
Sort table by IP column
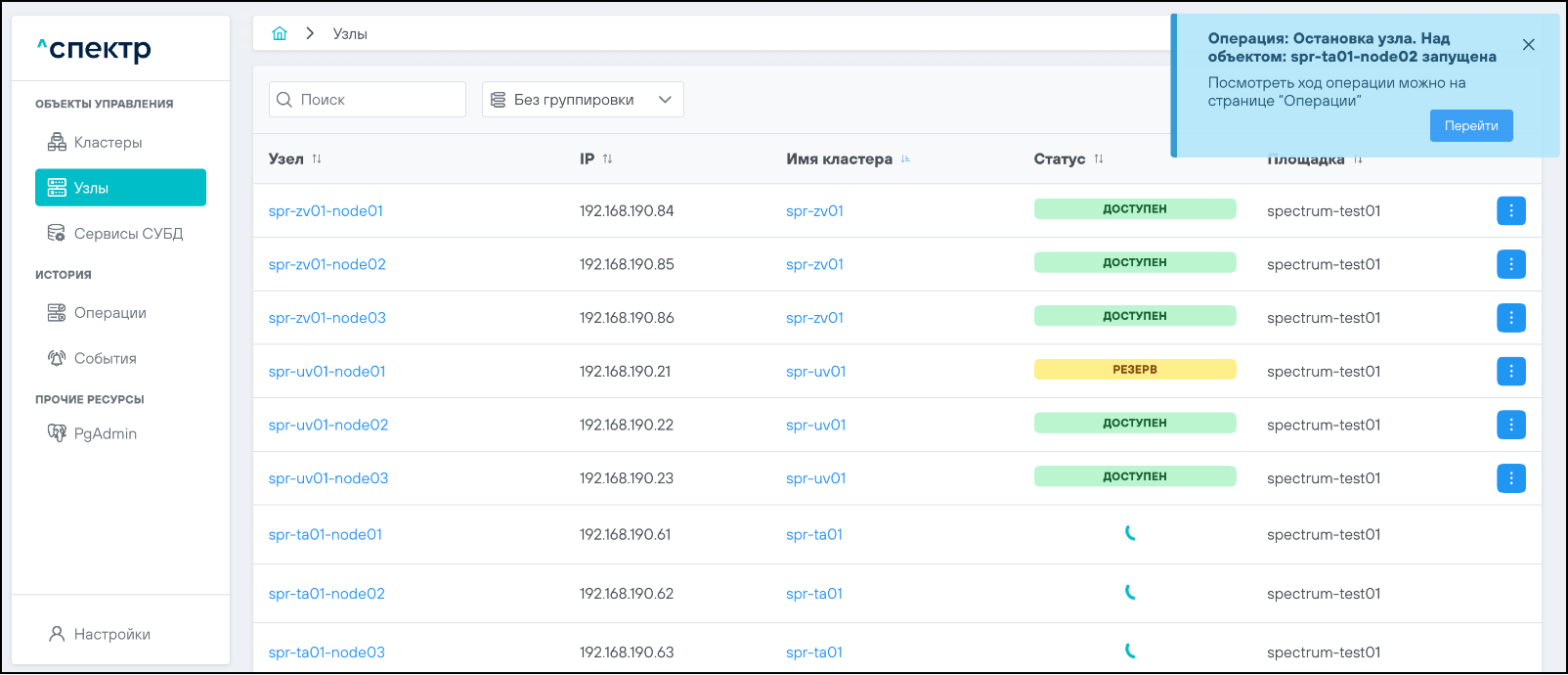click(x=607, y=158)
